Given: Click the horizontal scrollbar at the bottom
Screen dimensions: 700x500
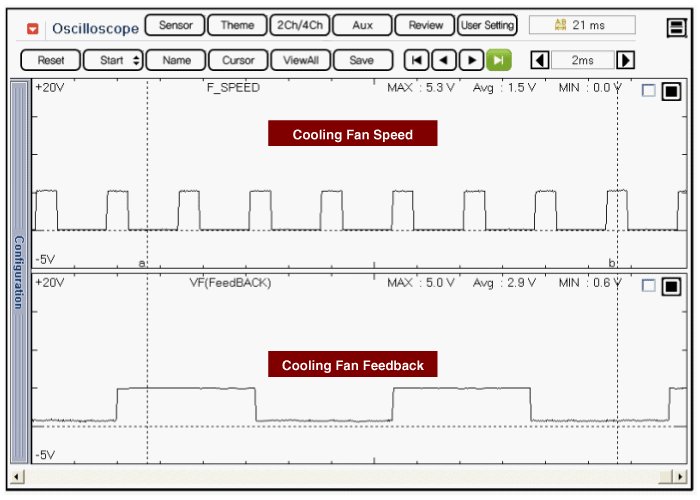Looking at the screenshot, I should click(350, 475).
